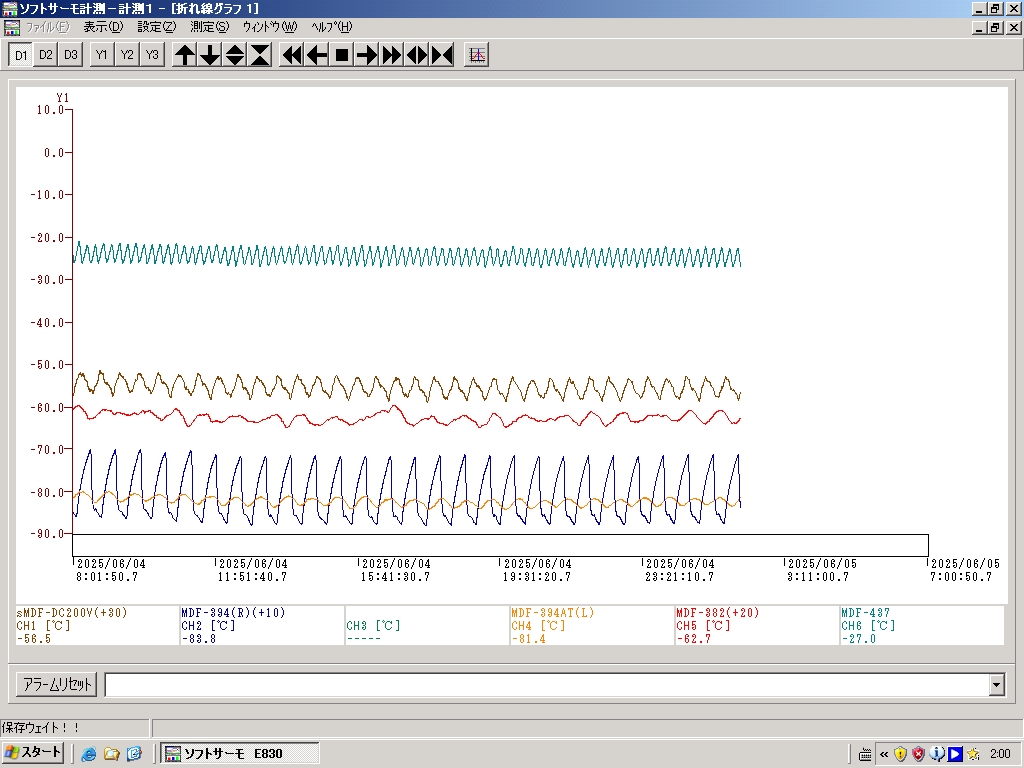1024x768 pixels.
Task: Click the application icon left of the ファイル menu
Action: click(x=12, y=27)
